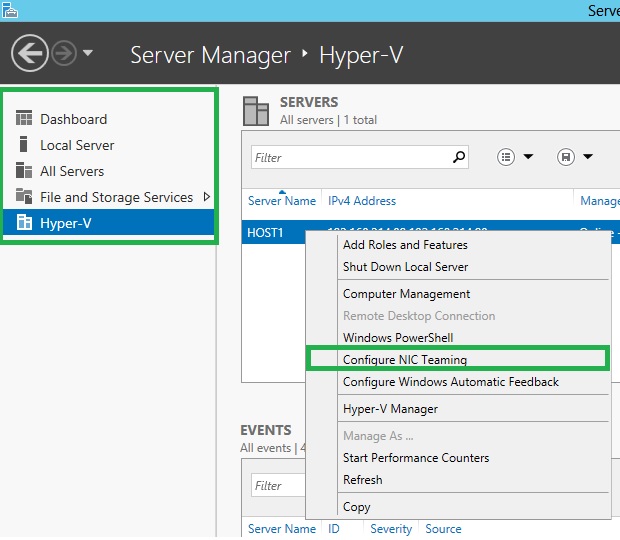Open dropdown arrow next to list criteria icon
620x540 pixels.
(528, 157)
